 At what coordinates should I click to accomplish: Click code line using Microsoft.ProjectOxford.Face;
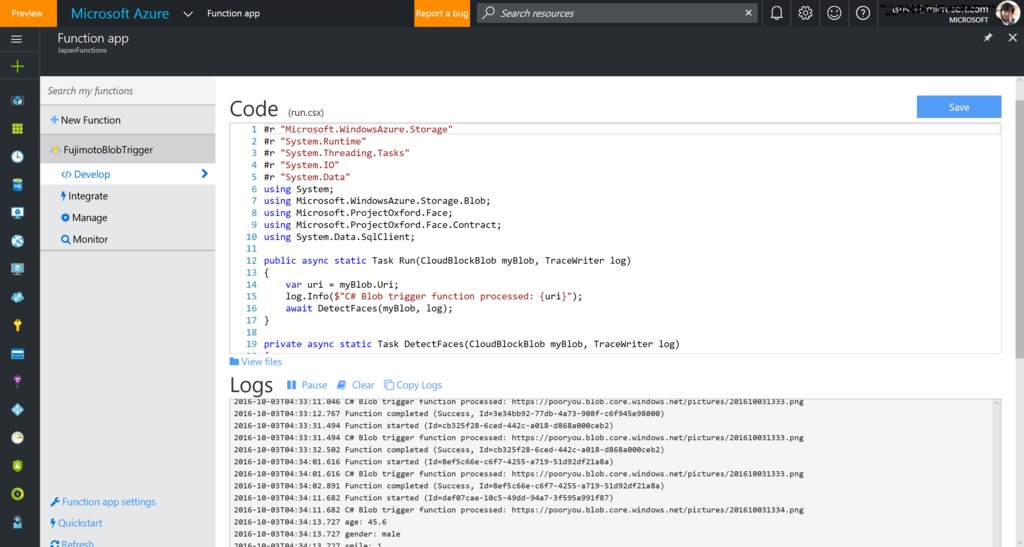coord(358,213)
